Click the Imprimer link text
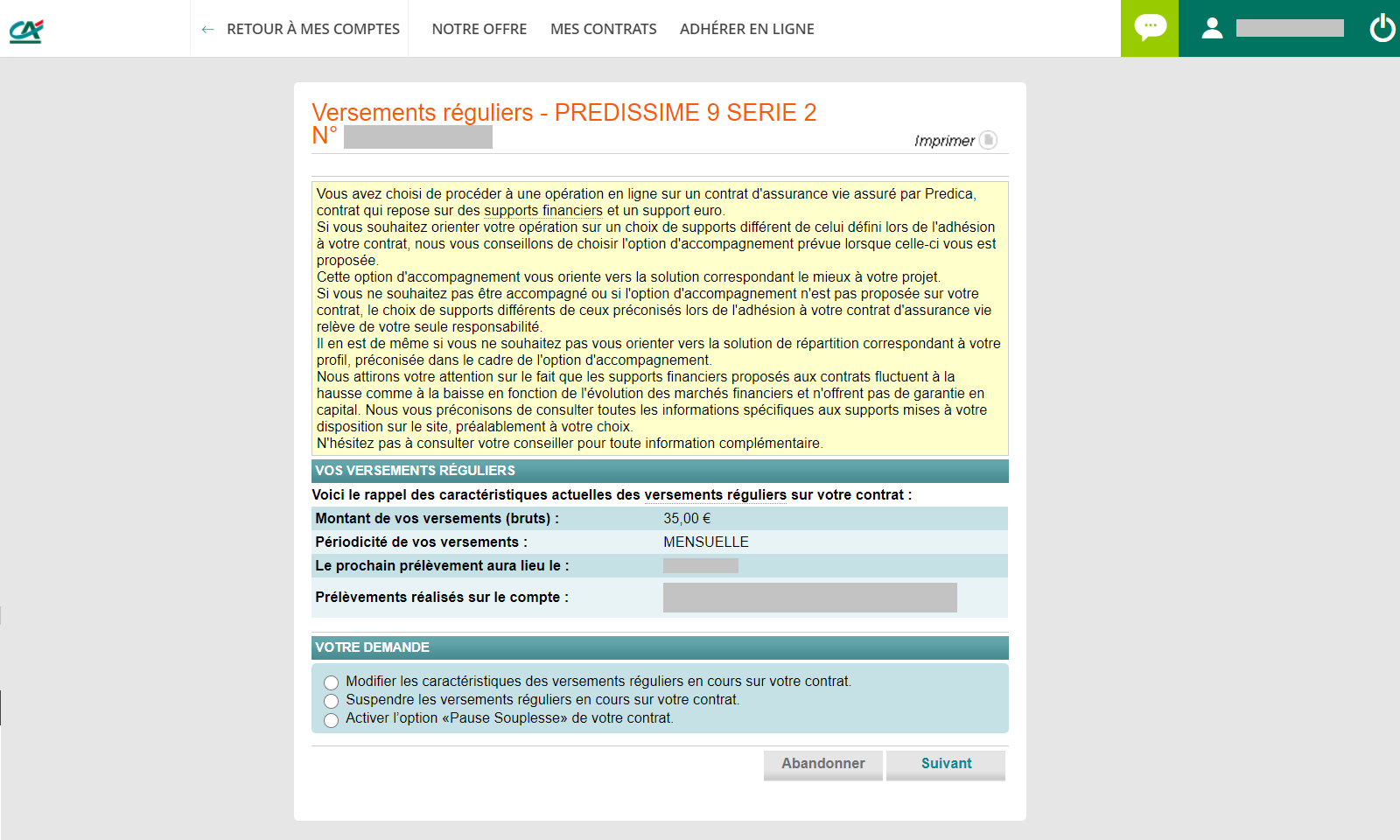This screenshot has height=840, width=1400. (943, 141)
